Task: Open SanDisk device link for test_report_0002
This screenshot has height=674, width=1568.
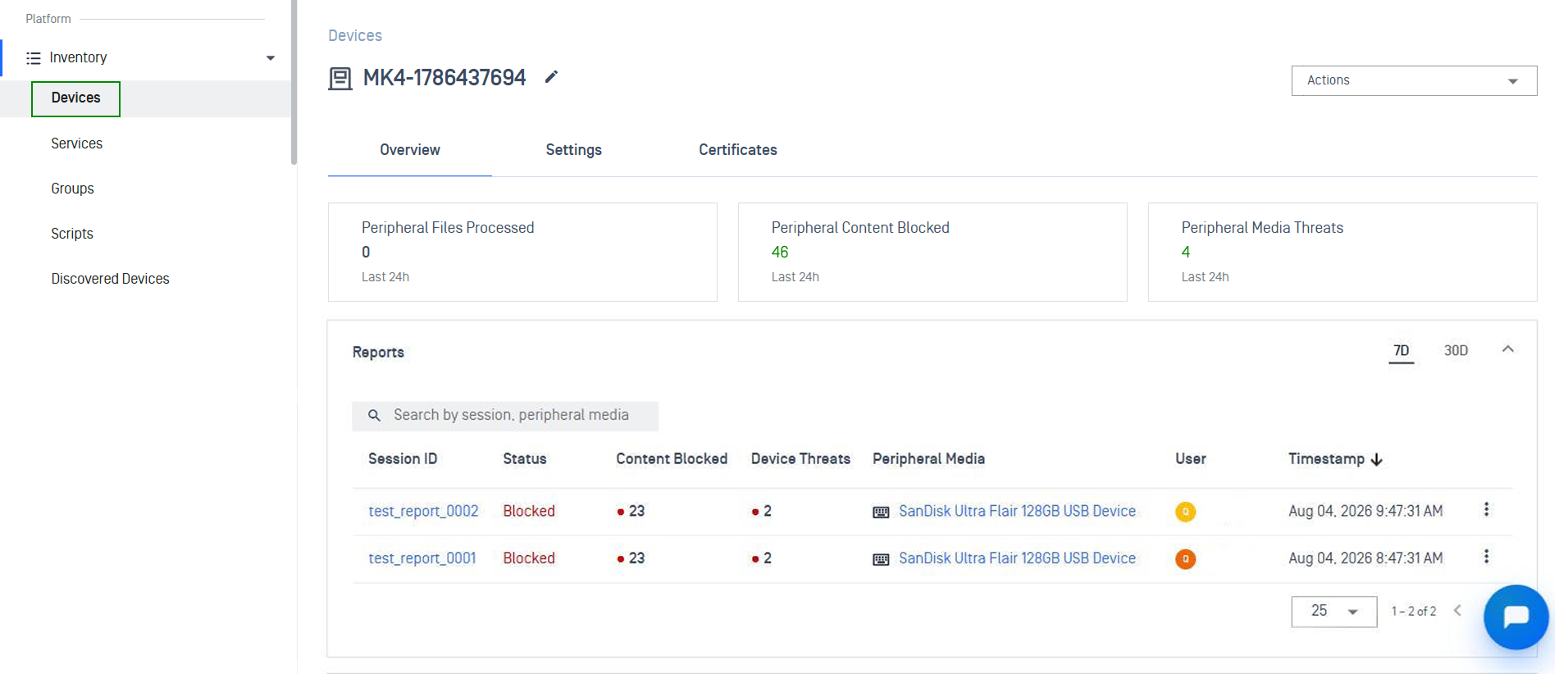Action: [x=1017, y=511]
